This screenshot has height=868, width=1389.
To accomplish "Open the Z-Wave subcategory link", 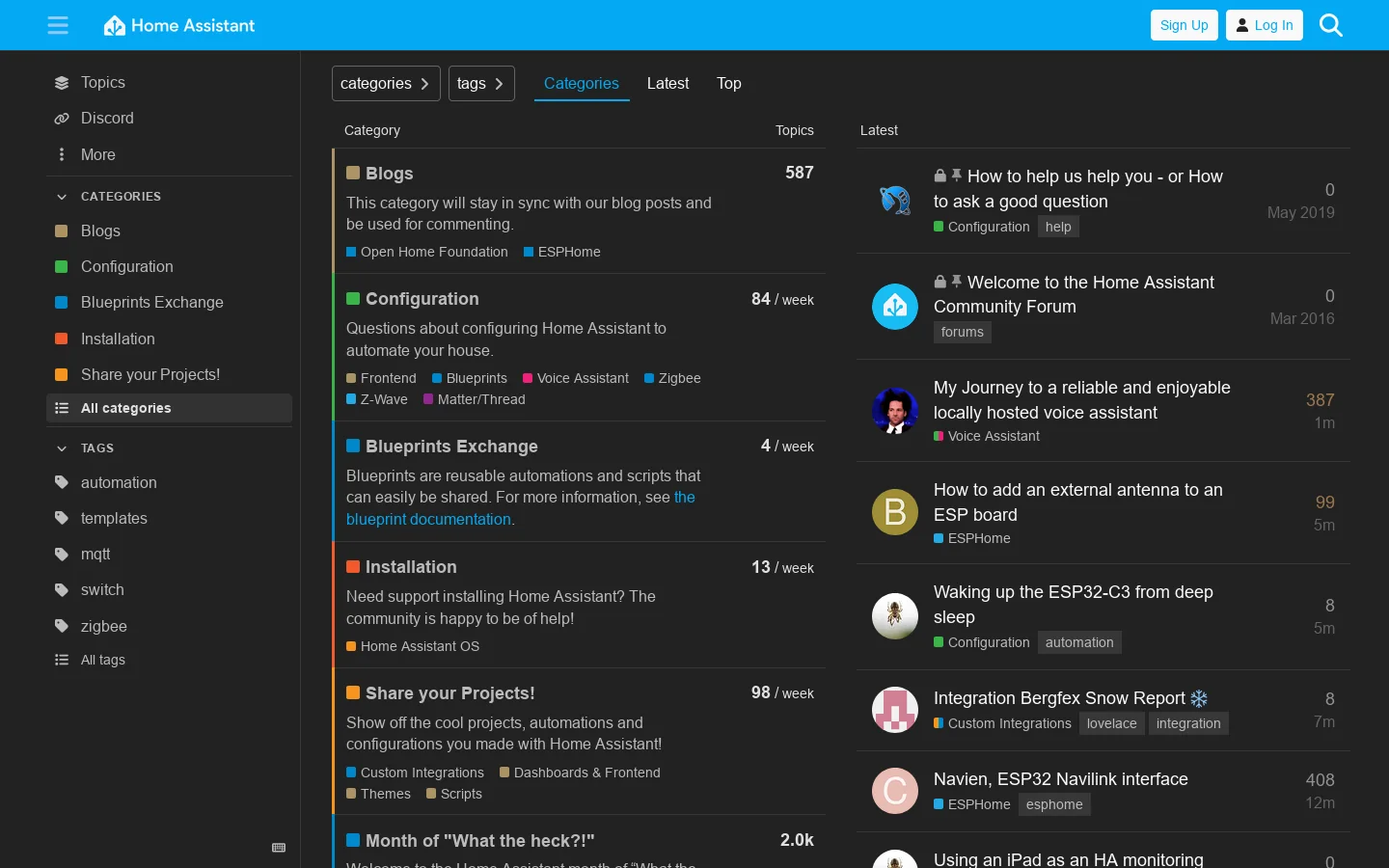I will click(x=377, y=399).
